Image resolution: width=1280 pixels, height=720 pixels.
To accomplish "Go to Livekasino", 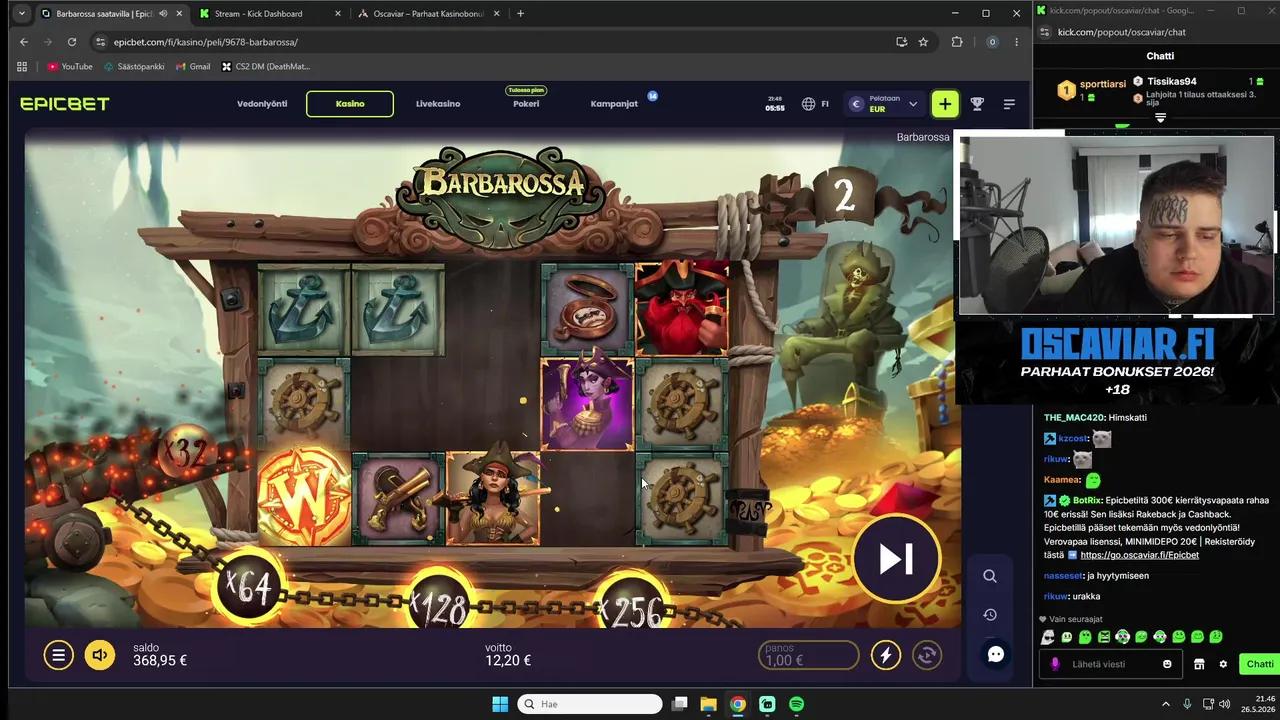I will pyautogui.click(x=438, y=104).
